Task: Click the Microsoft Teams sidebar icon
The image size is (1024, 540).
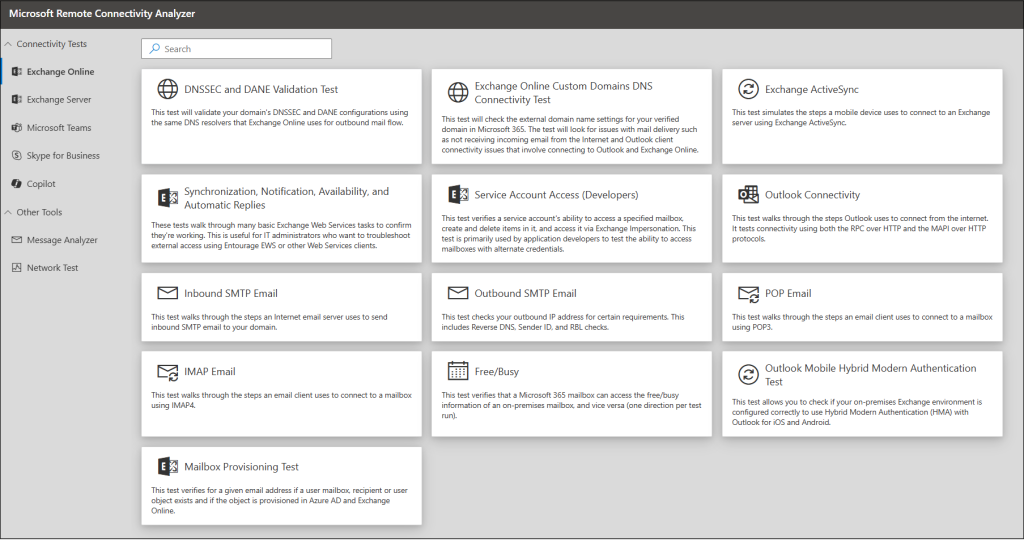Action: tap(17, 127)
